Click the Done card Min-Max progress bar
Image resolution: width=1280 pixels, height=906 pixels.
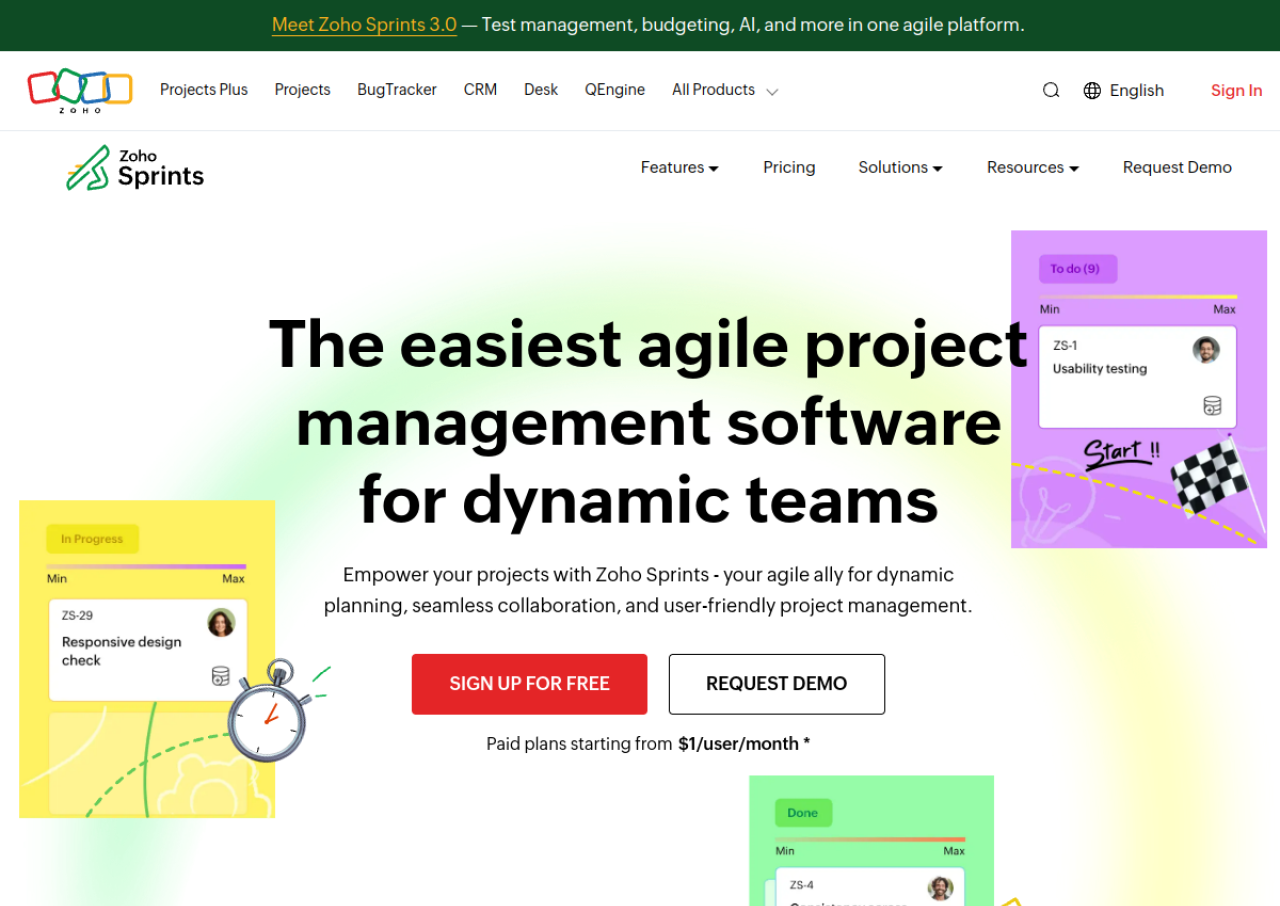870,839
